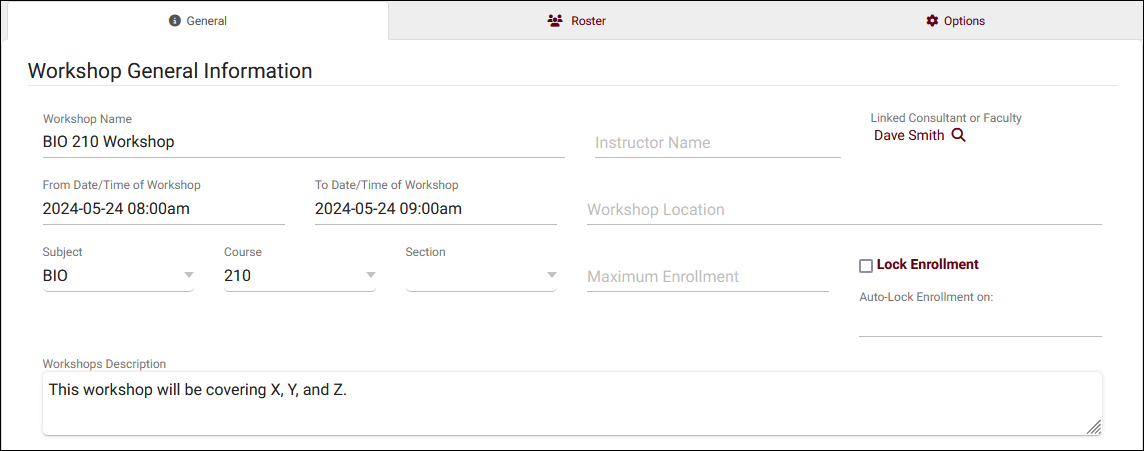Select the Maximum Enrollment input
The image size is (1144, 451).
click(x=707, y=277)
